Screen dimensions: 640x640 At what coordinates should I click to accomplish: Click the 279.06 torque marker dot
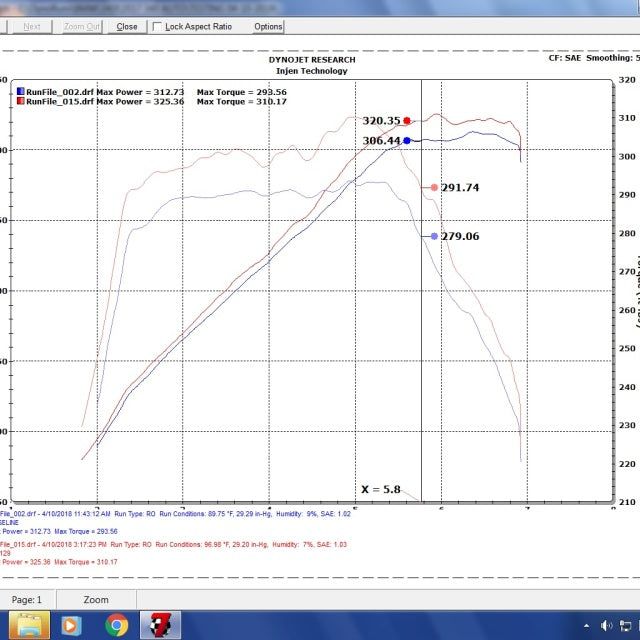434,236
